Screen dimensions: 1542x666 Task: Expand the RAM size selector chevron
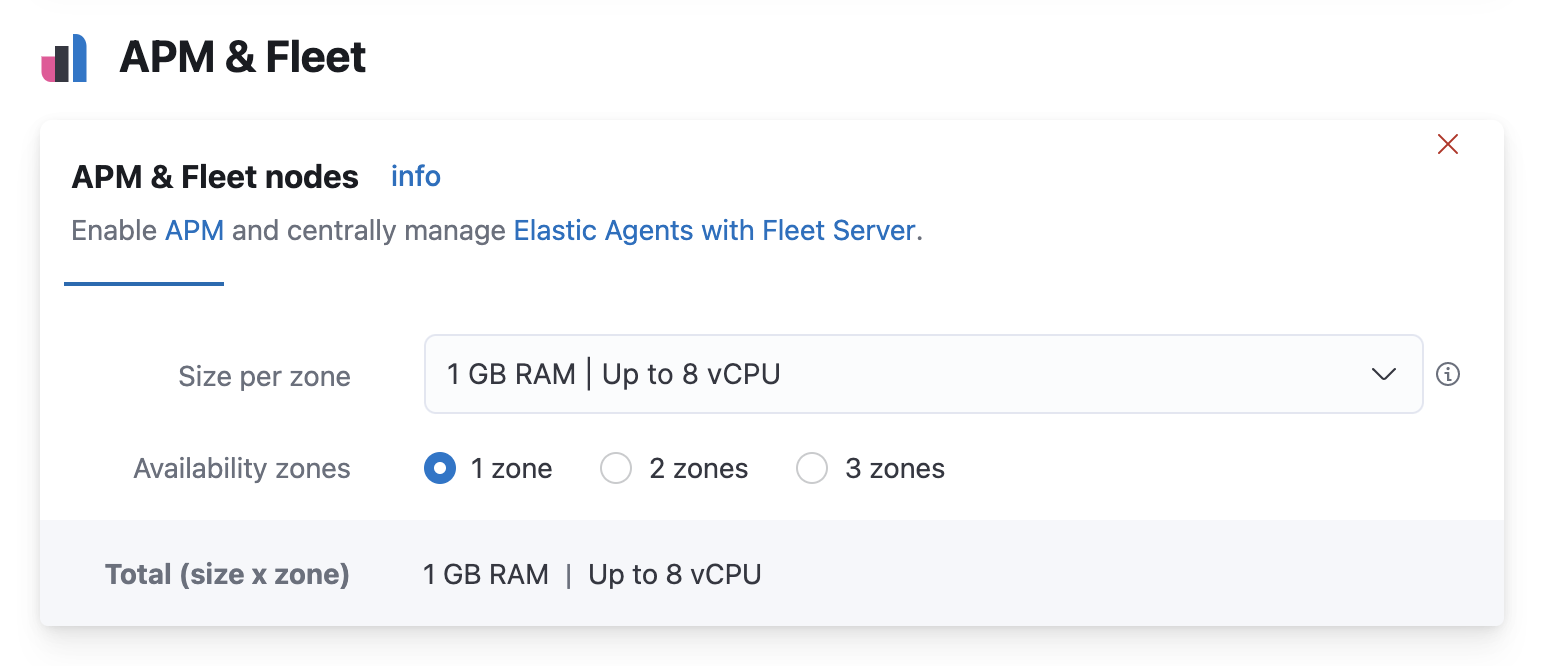[1384, 374]
